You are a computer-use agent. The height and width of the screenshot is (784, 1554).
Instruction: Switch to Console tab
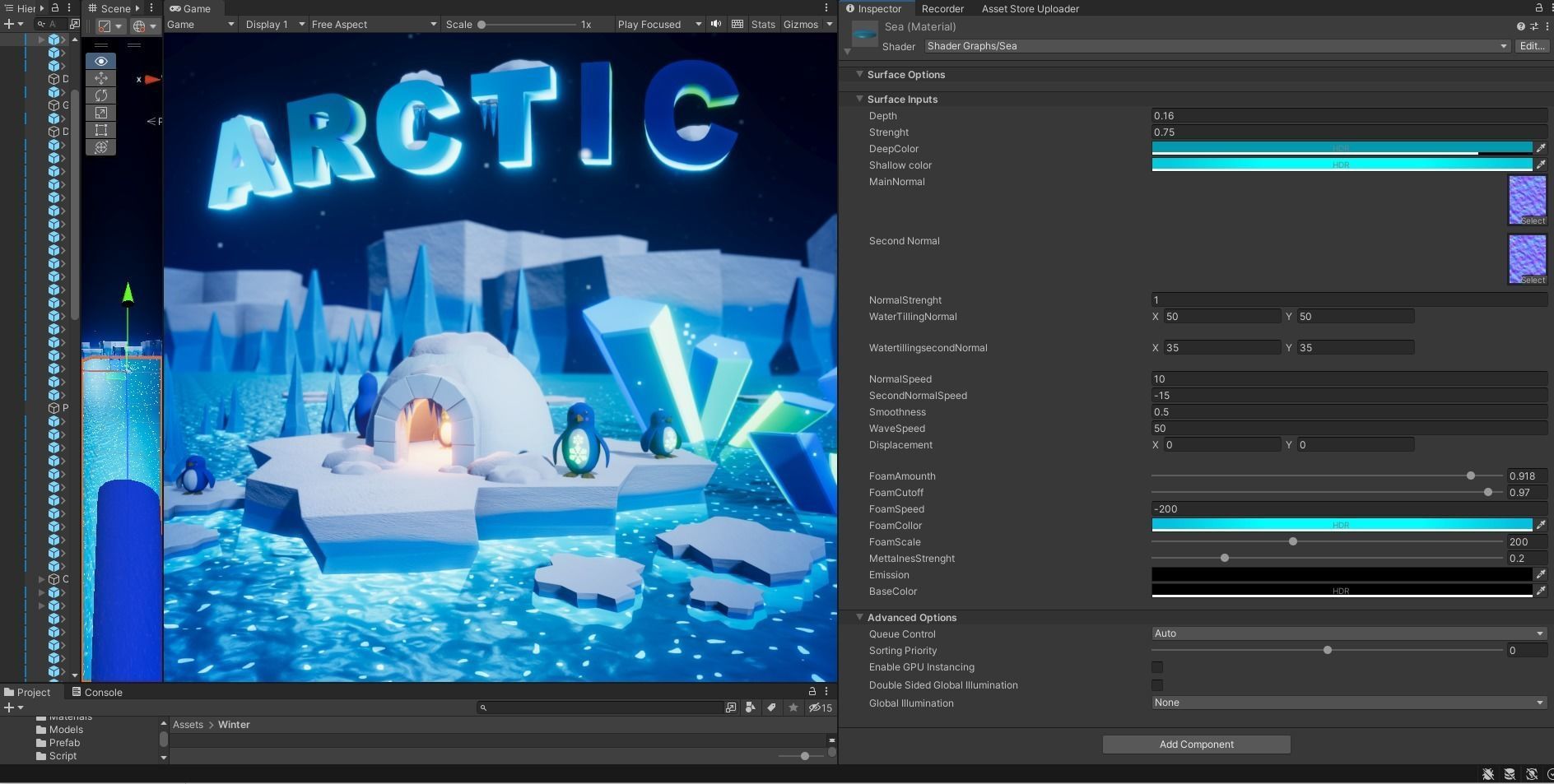(97, 692)
